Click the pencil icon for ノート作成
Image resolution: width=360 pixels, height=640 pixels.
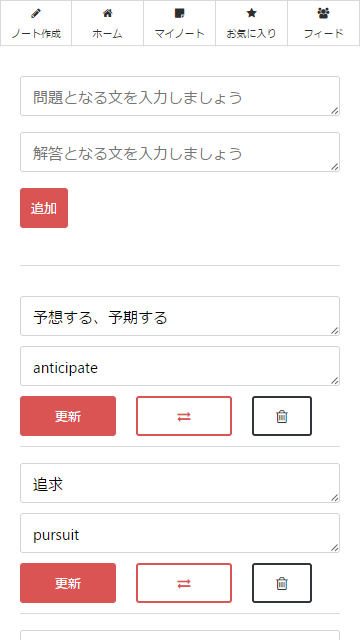pyautogui.click(x=36, y=13)
